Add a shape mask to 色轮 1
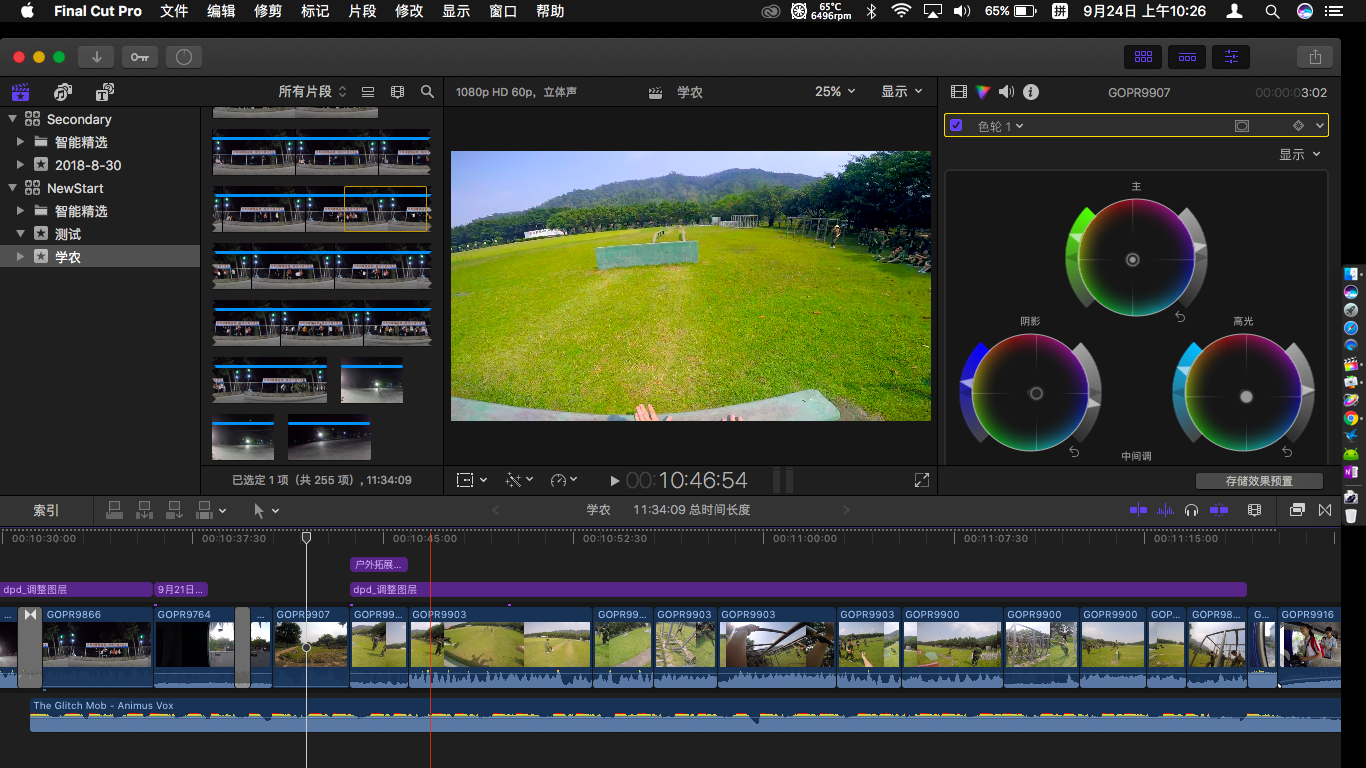 point(1242,126)
